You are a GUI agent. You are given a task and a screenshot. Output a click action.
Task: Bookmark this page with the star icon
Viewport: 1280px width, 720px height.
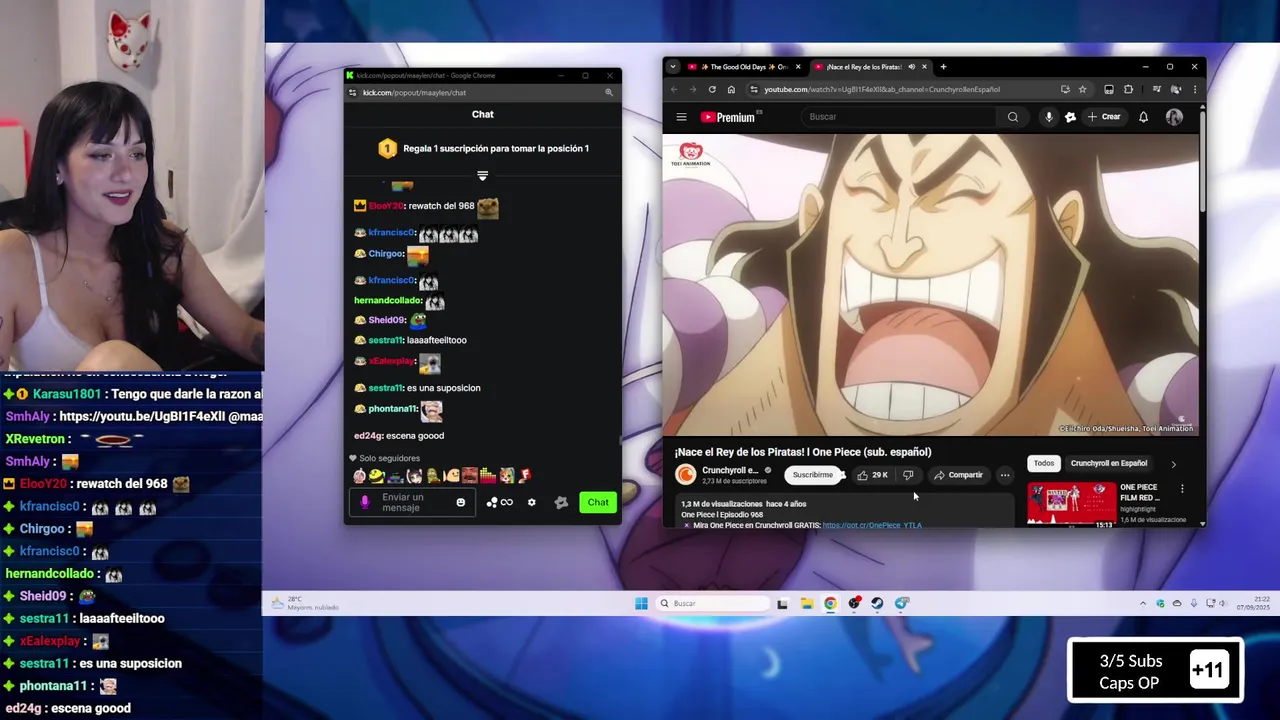pyautogui.click(x=1082, y=89)
